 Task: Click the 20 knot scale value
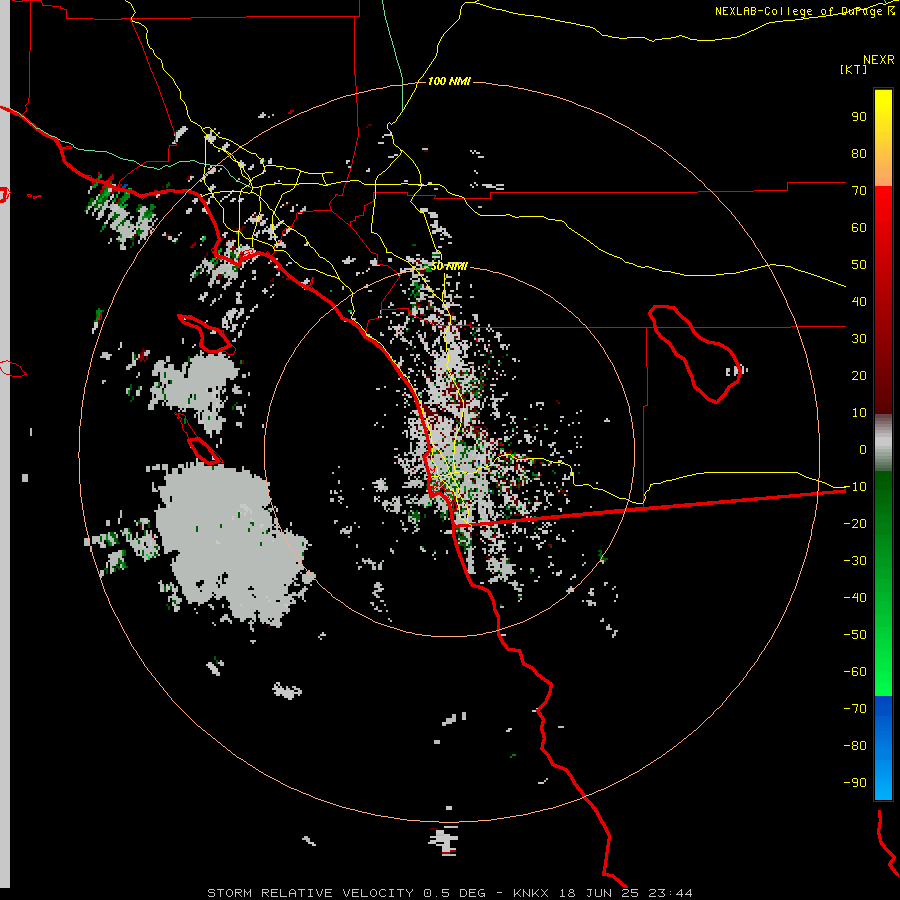click(859, 375)
